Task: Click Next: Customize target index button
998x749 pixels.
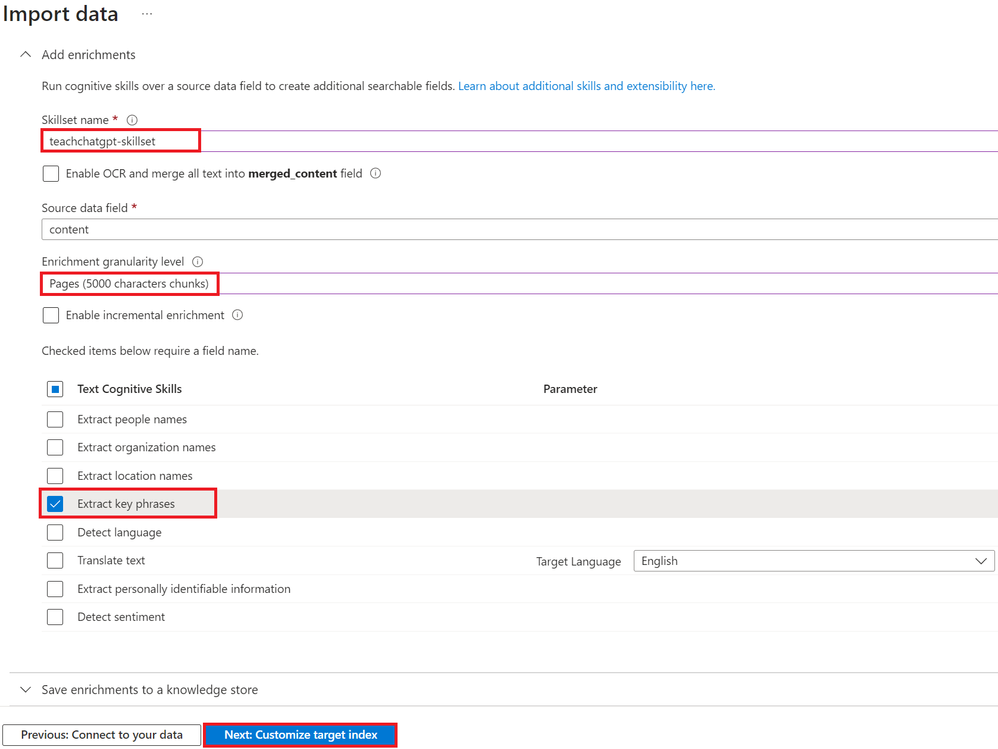Action: (x=300, y=735)
